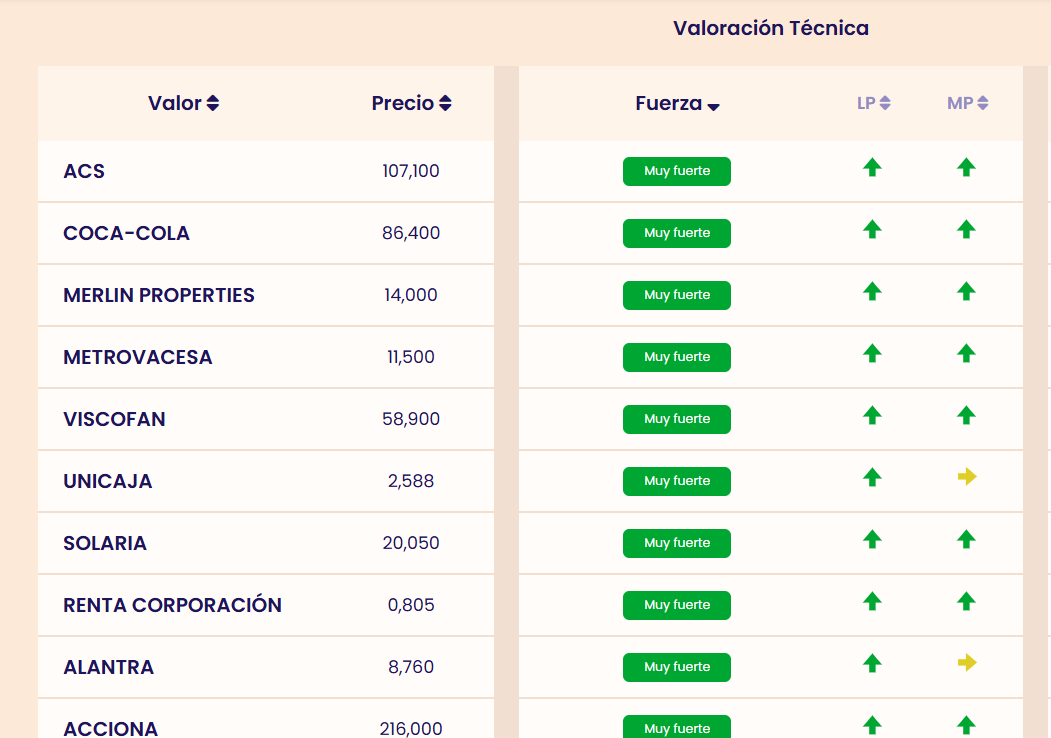Sort table by Valor column

(x=184, y=103)
